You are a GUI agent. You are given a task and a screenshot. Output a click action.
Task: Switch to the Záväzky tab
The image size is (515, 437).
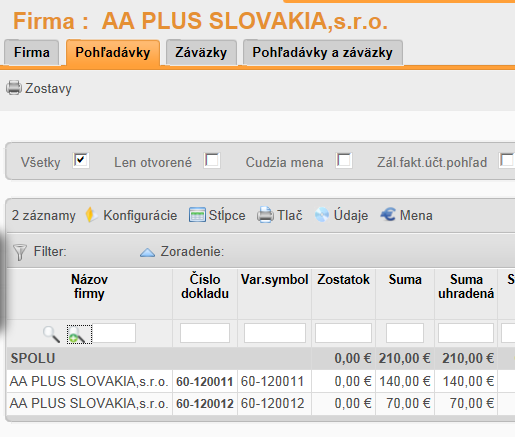pyautogui.click(x=201, y=53)
